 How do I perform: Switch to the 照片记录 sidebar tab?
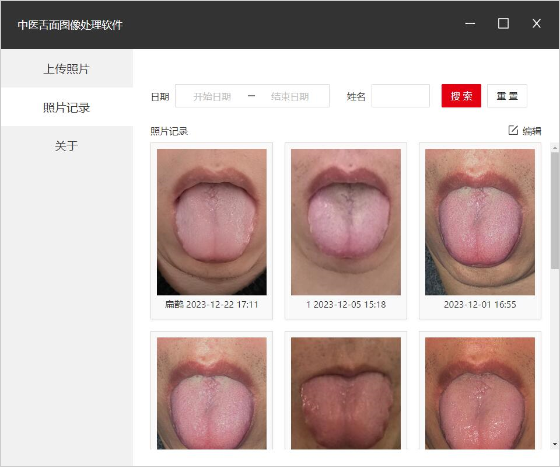[x=67, y=107]
